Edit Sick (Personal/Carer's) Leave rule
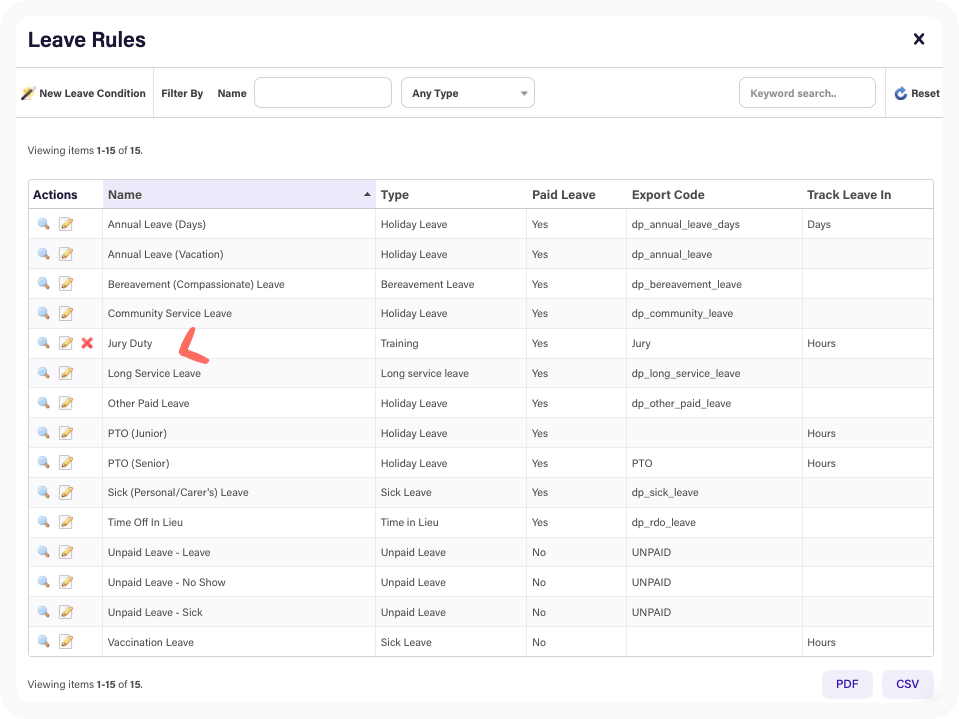The height and width of the screenshot is (719, 959). pos(66,492)
